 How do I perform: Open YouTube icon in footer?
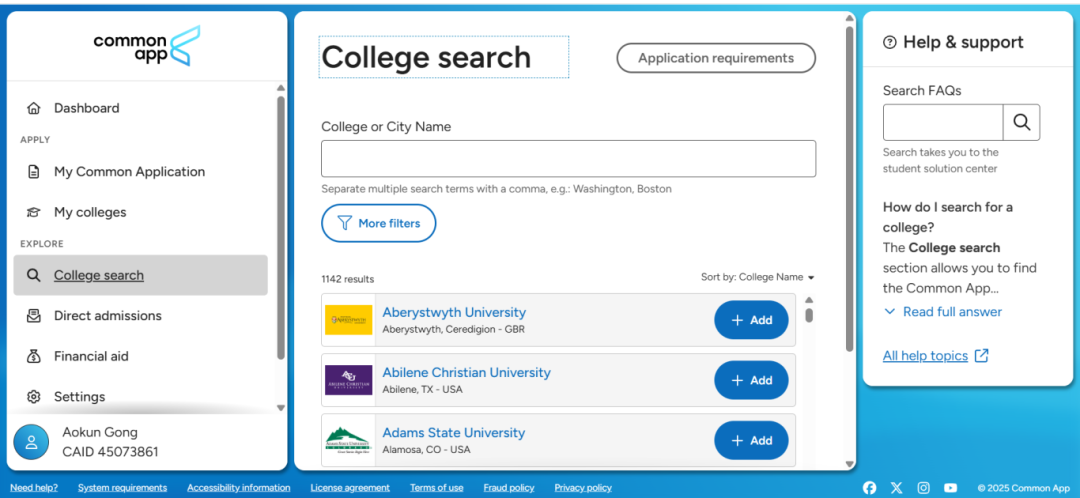[950, 488]
